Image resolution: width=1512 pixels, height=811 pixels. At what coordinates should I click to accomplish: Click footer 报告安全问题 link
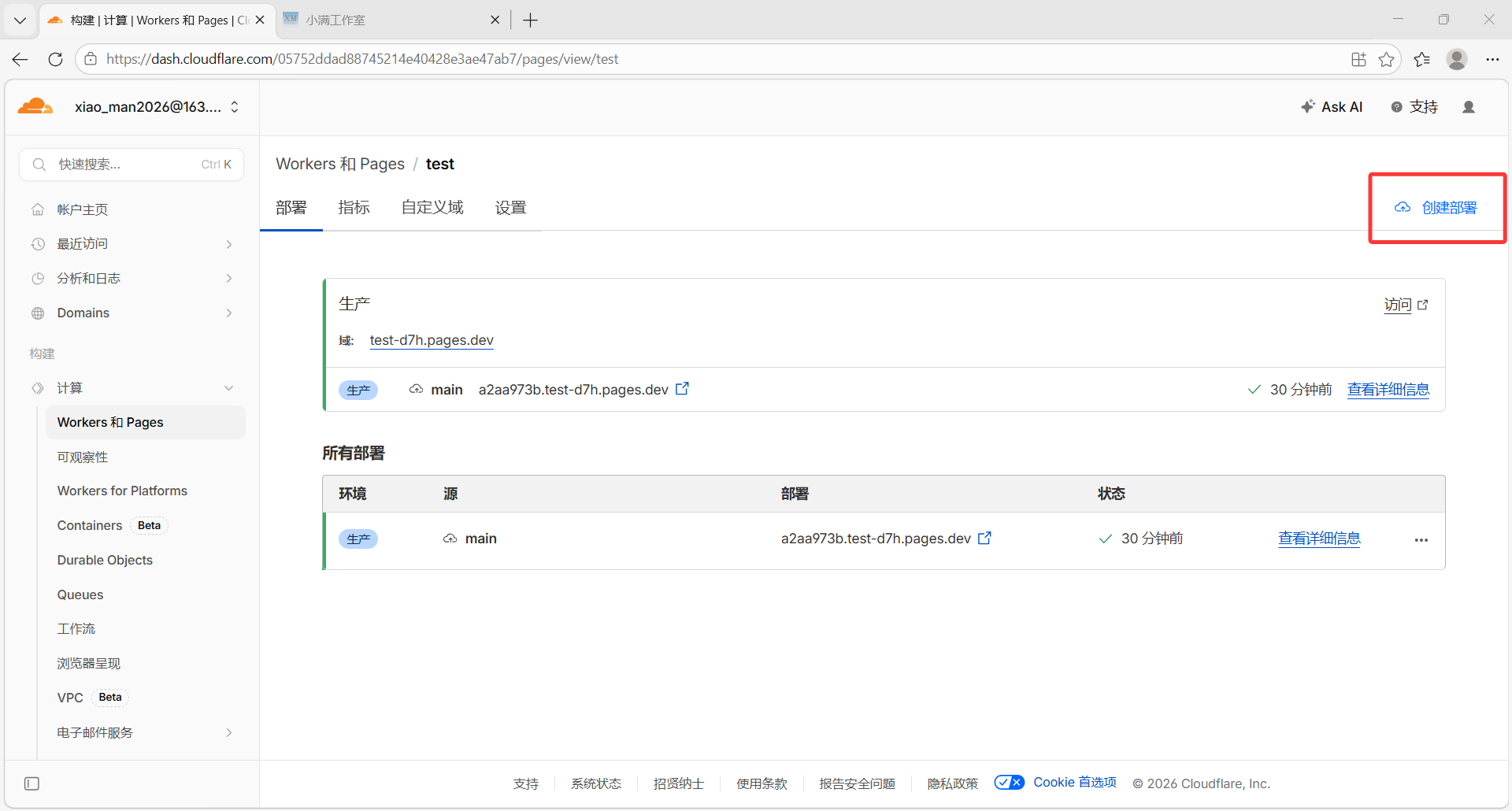857,783
